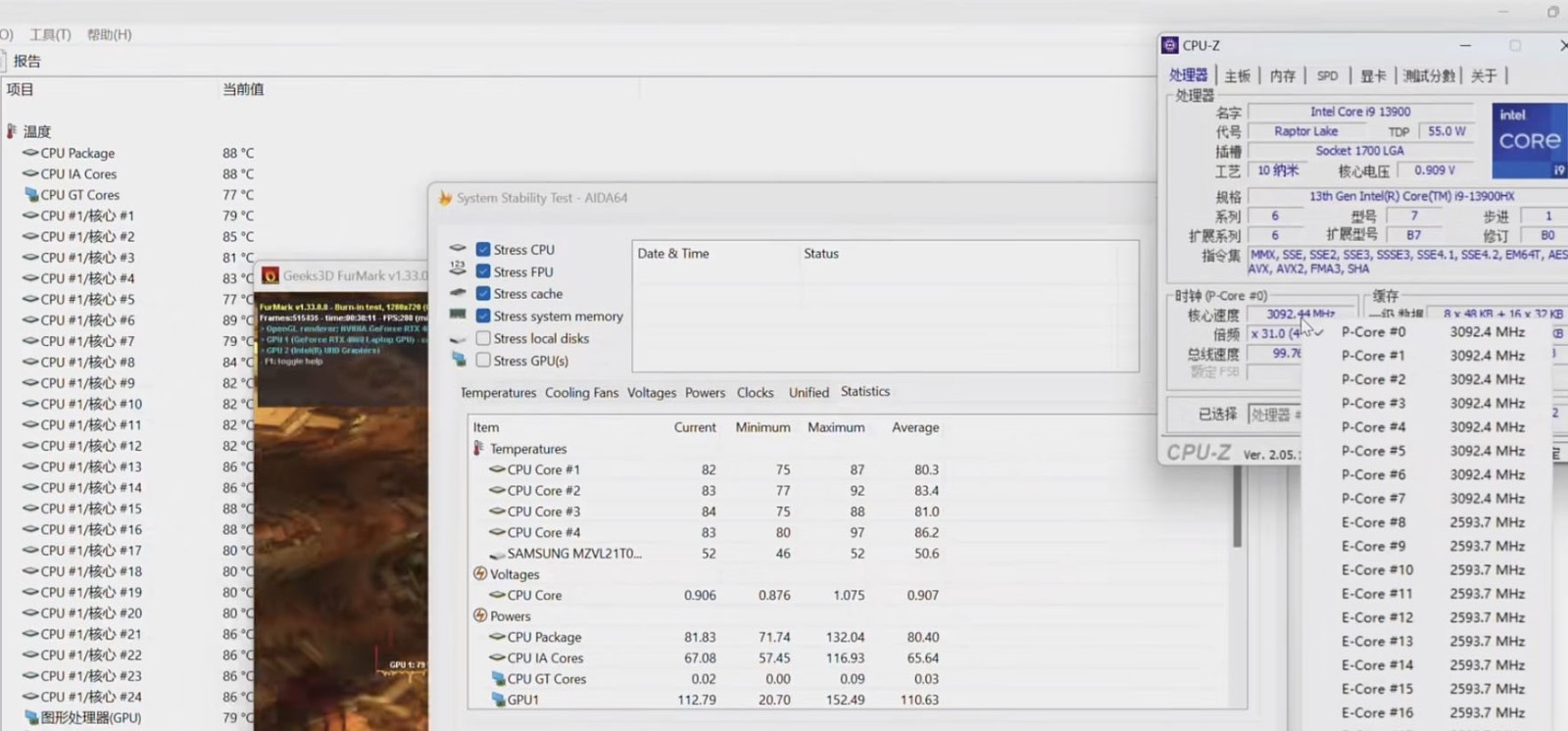Image resolution: width=1568 pixels, height=731 pixels.
Task: Click the CPU GT Cores power row
Action: click(713, 679)
